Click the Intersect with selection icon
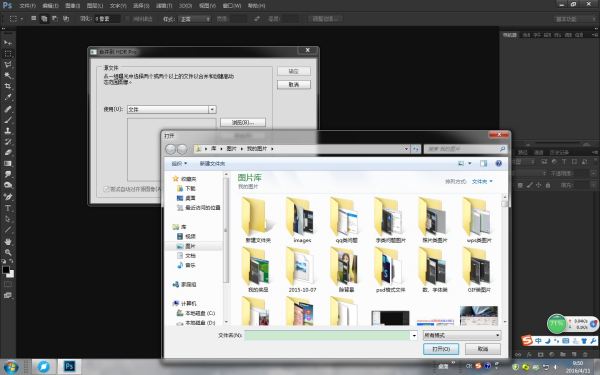Viewport: 600px width, 375px height. [66, 18]
